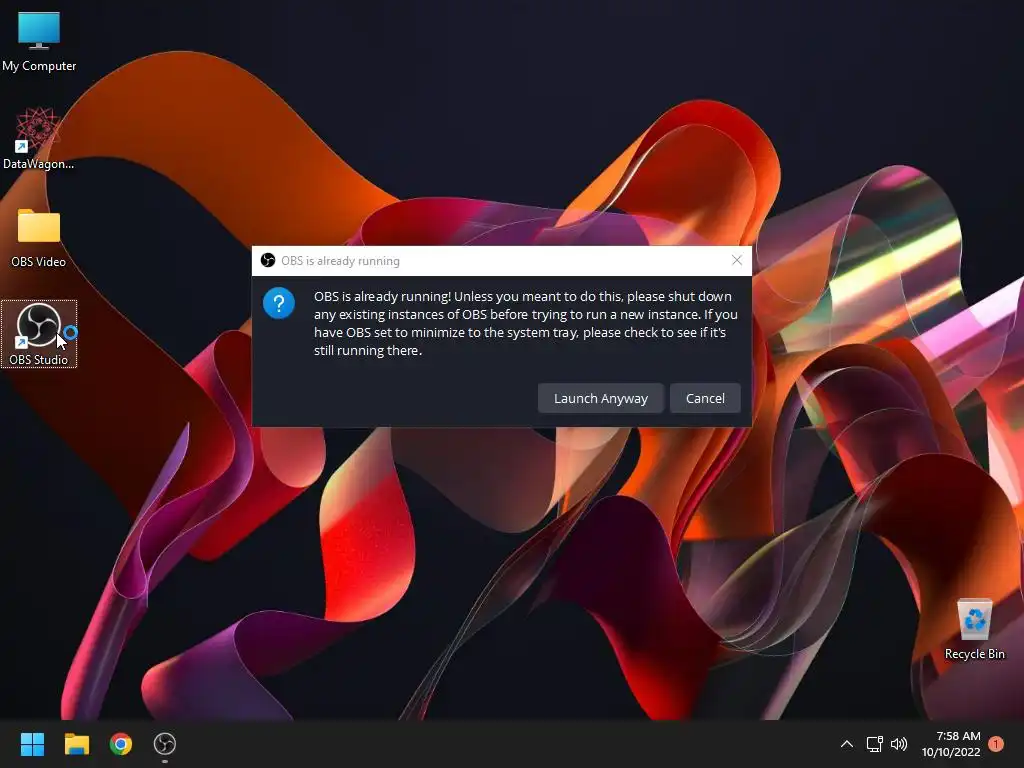The width and height of the screenshot is (1024, 768).
Task: Click the dialog message text about existing instances
Action: coord(526,323)
